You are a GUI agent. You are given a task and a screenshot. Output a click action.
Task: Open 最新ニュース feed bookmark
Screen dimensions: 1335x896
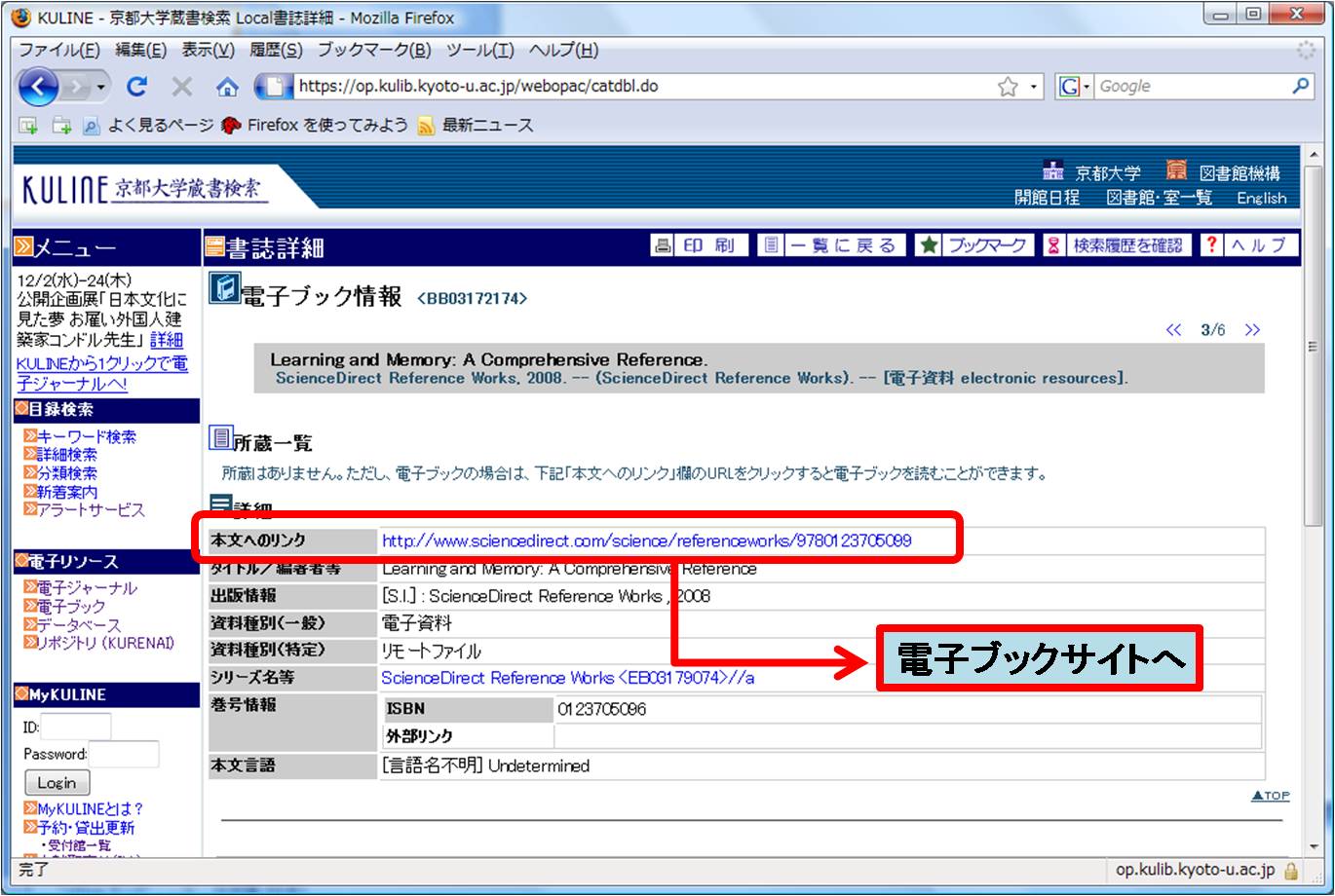[476, 125]
